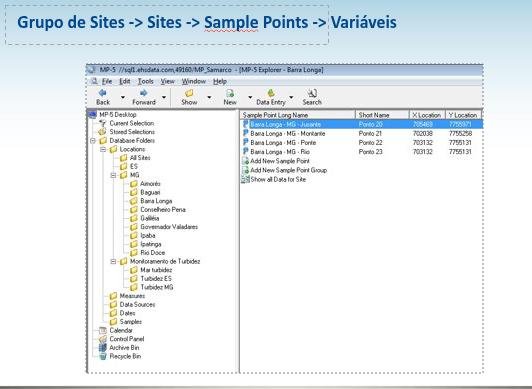Sort by Short Name column header

tap(382, 115)
